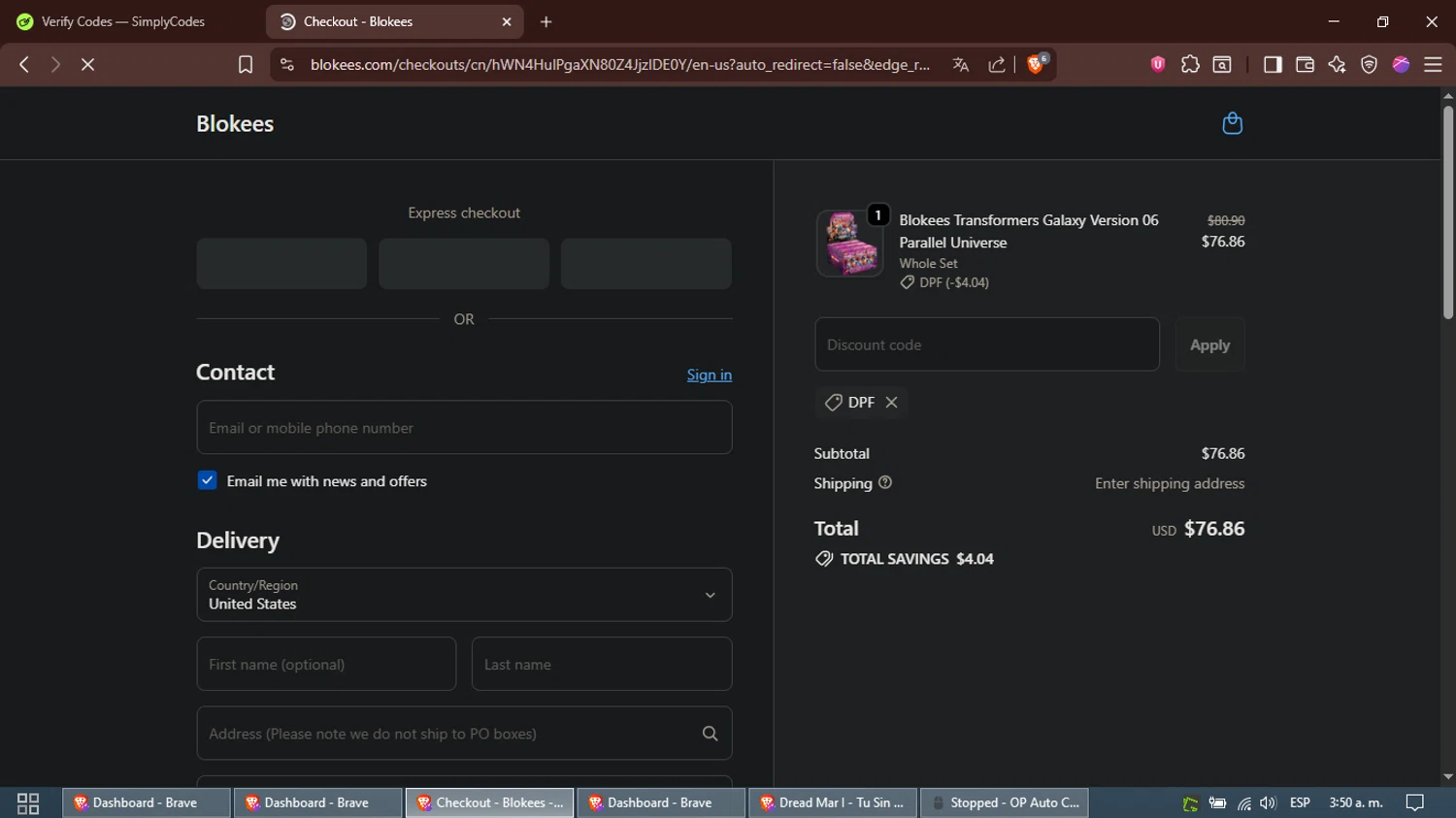Open the translate page icon

tap(961, 64)
